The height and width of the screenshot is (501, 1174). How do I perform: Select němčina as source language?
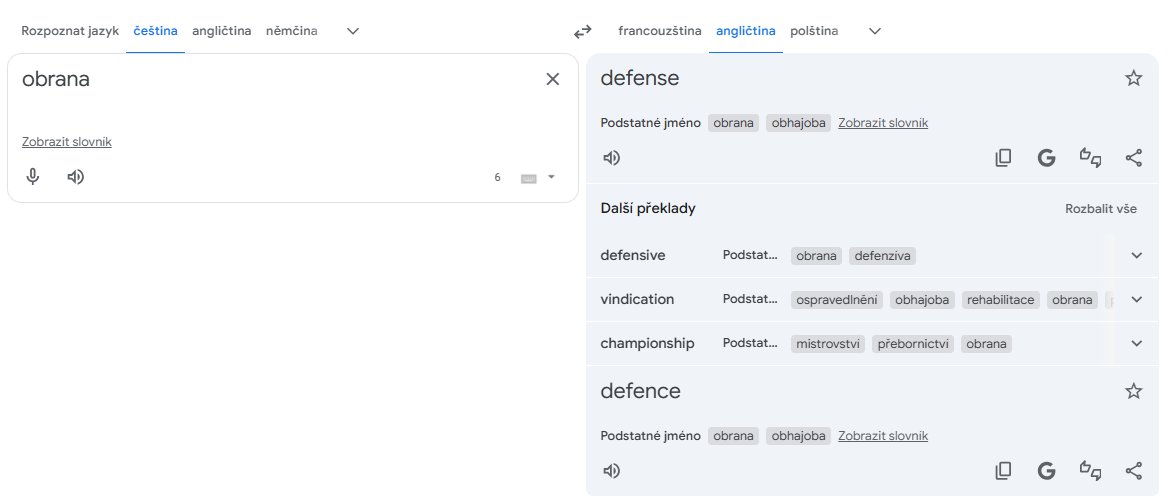(x=291, y=31)
